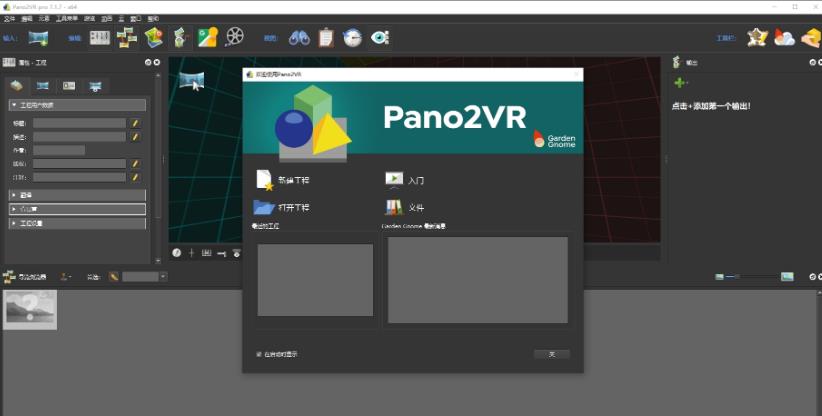The height and width of the screenshot is (416, 822).
Task: Switch to the user data card tab icon
Action: (69, 85)
